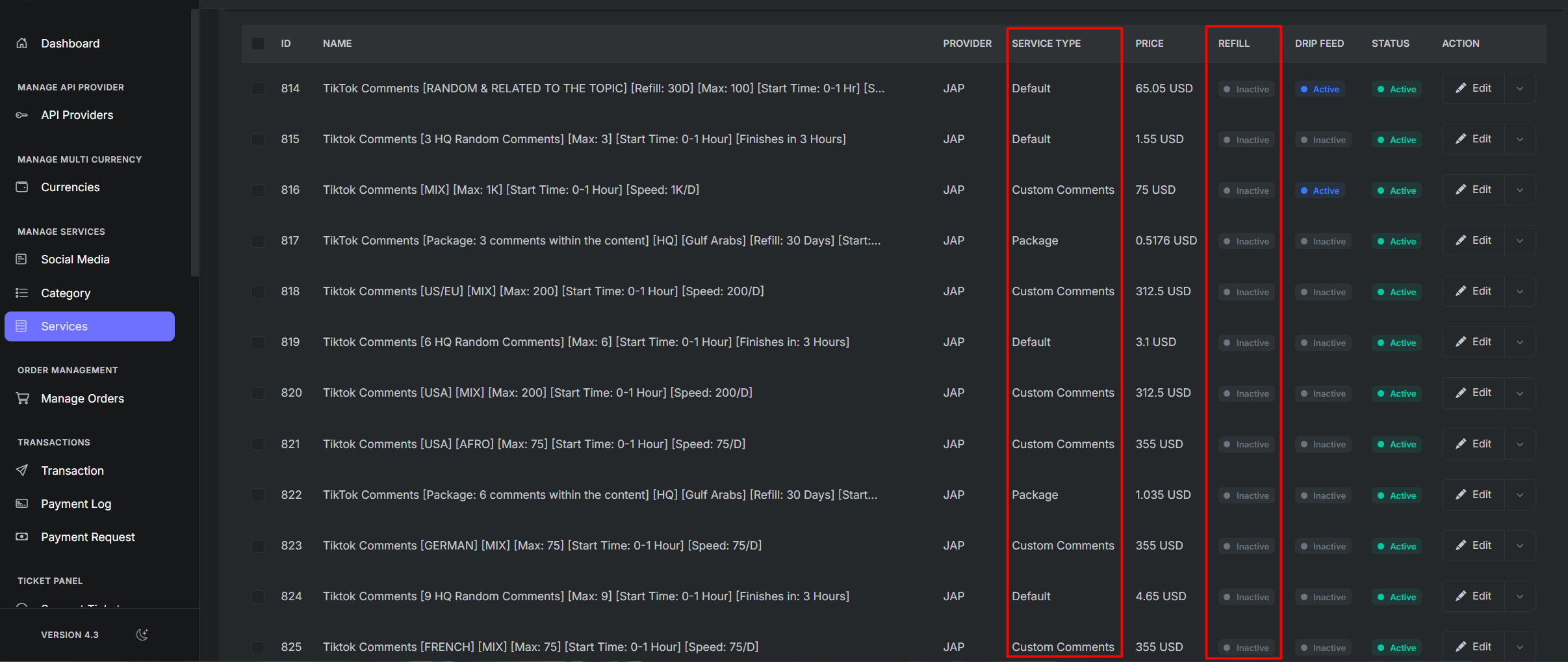1568x662 pixels.
Task: Edit service 821 via Edit button
Action: coord(1473,444)
